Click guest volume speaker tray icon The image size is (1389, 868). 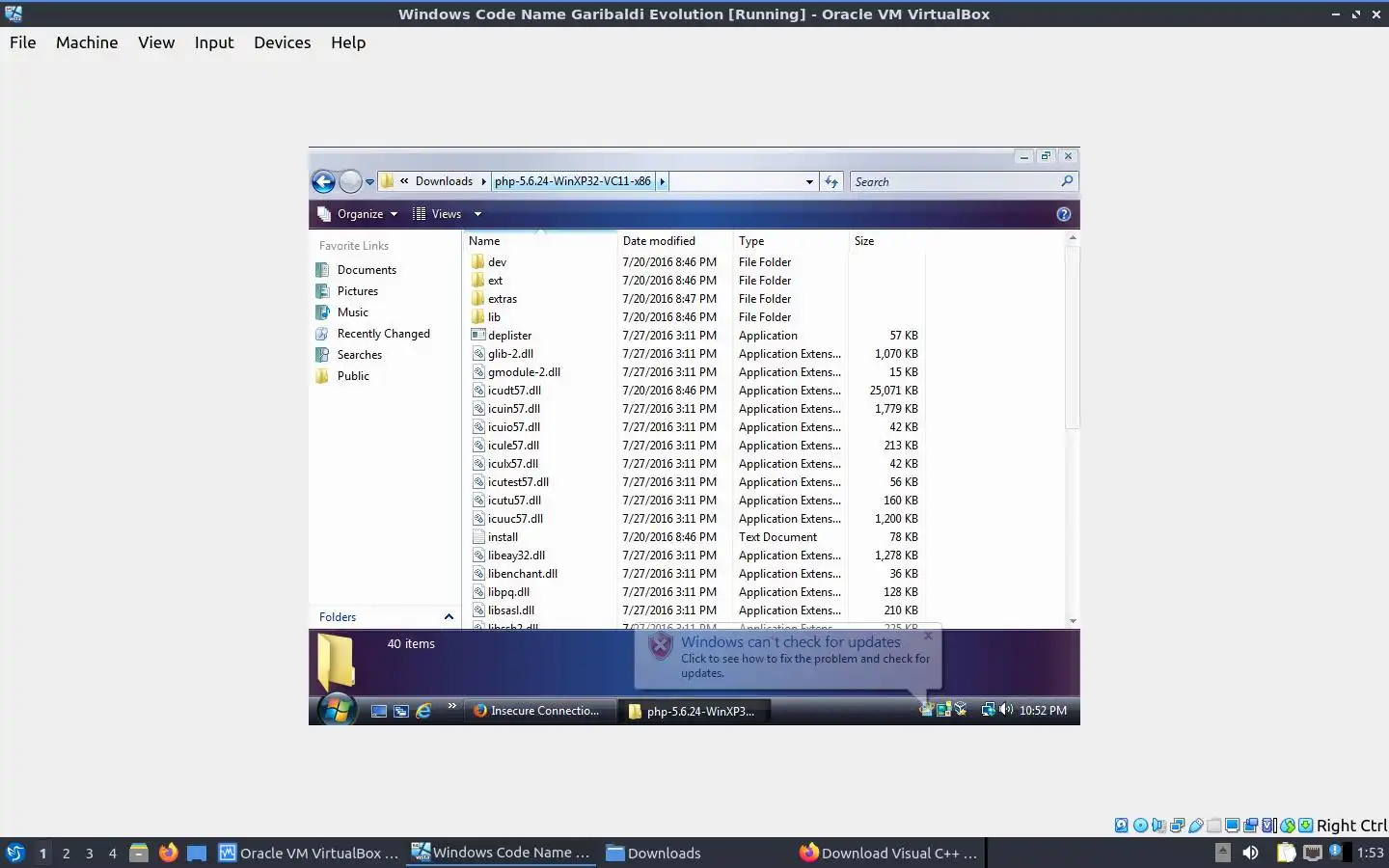coord(1006,710)
